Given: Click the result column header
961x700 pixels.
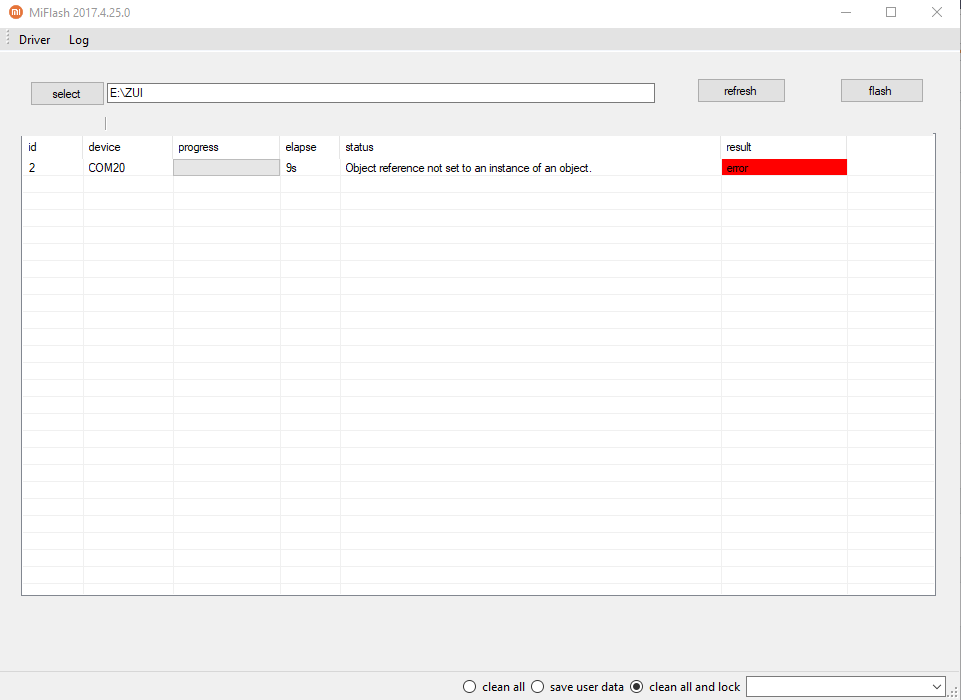Looking at the screenshot, I should pos(784,147).
